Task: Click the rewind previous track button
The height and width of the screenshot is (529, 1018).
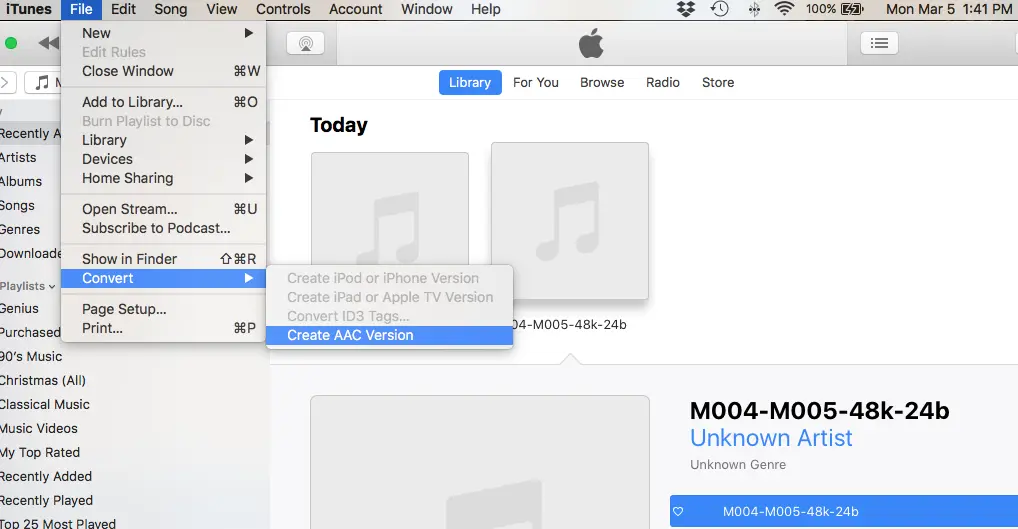Action: [x=48, y=43]
